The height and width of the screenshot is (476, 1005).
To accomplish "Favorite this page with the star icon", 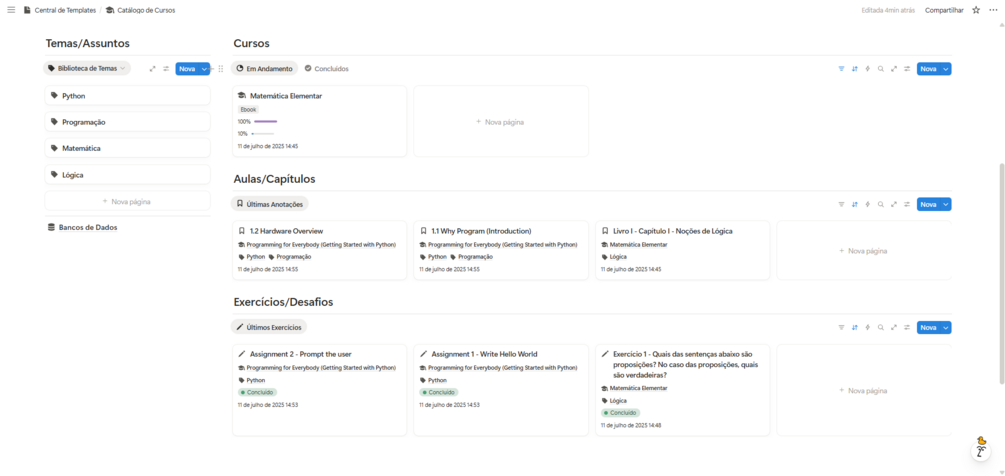I will 976,10.
